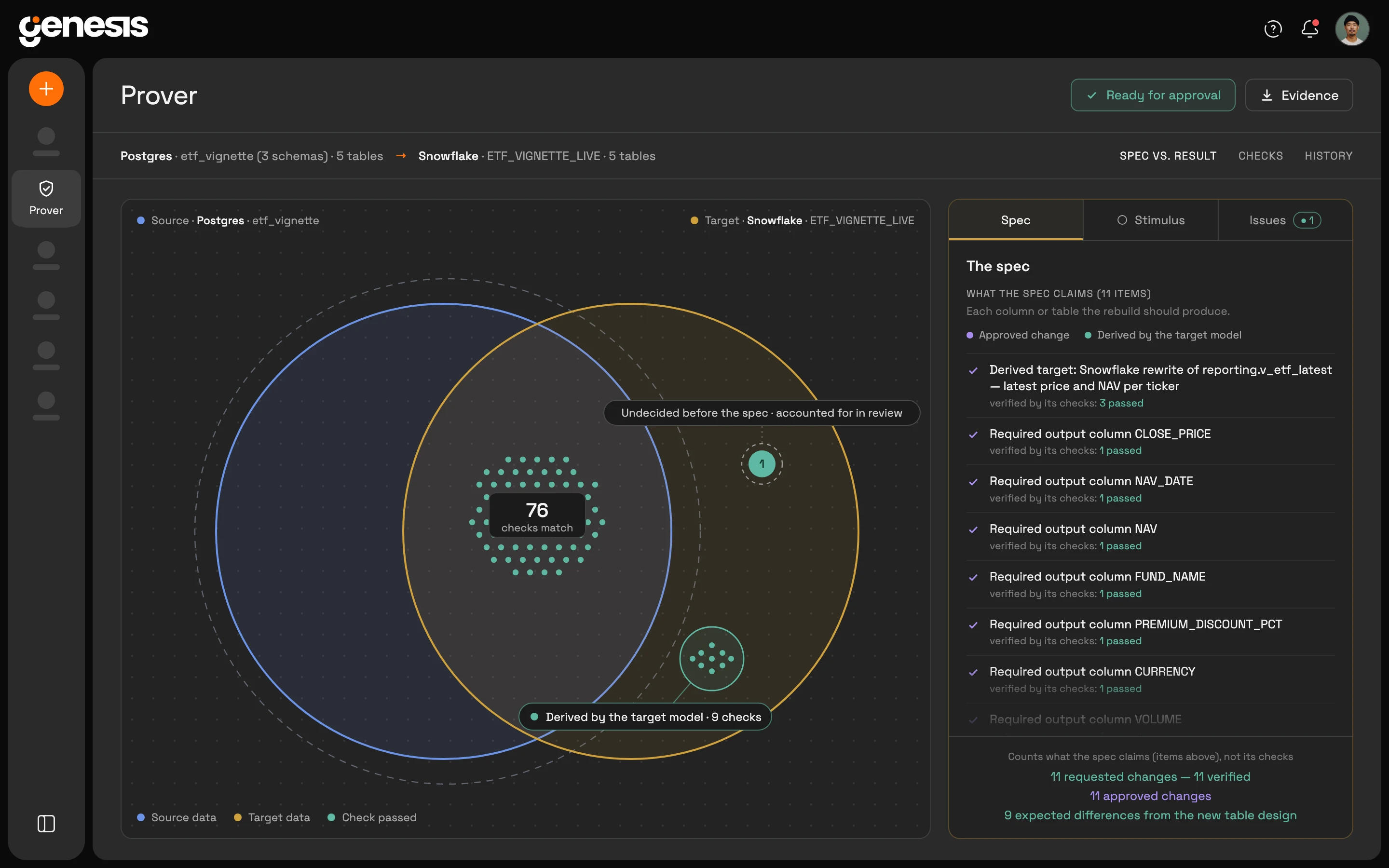This screenshot has height=868, width=1389.
Task: Click the checkmark beside CURRENCY row
Action: (973, 672)
